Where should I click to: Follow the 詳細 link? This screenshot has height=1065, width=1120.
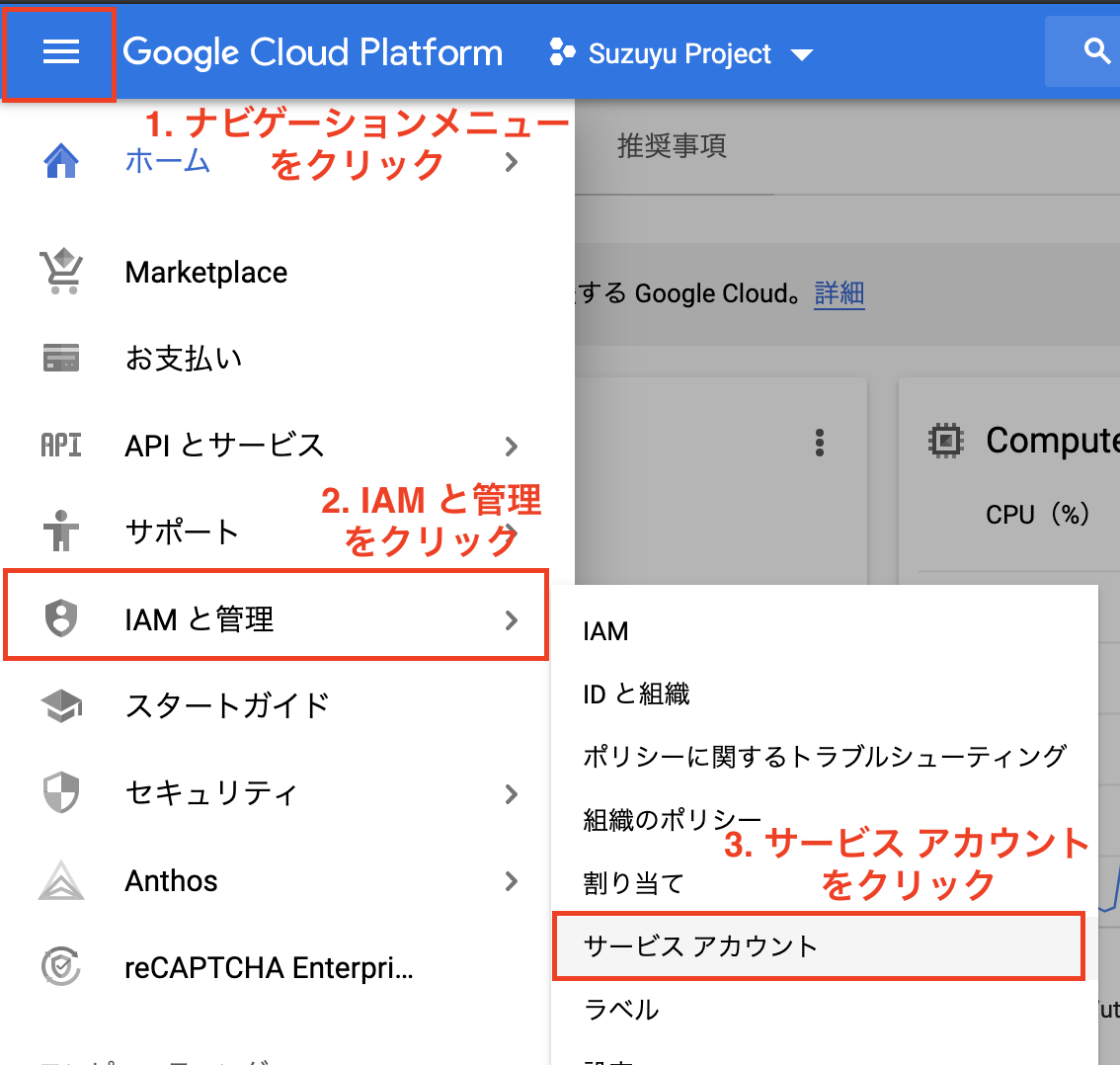[x=840, y=293]
